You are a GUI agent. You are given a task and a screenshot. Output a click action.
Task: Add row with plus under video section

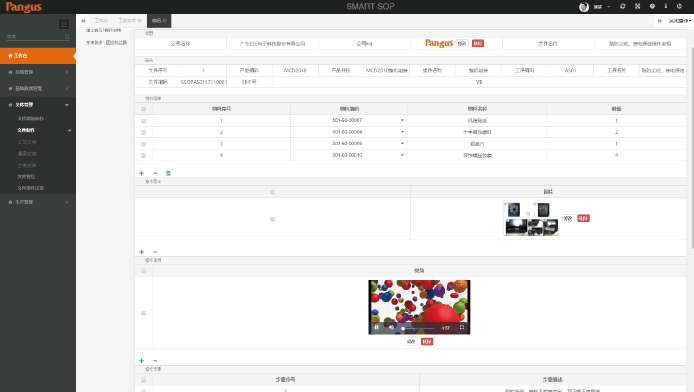[x=142, y=361]
